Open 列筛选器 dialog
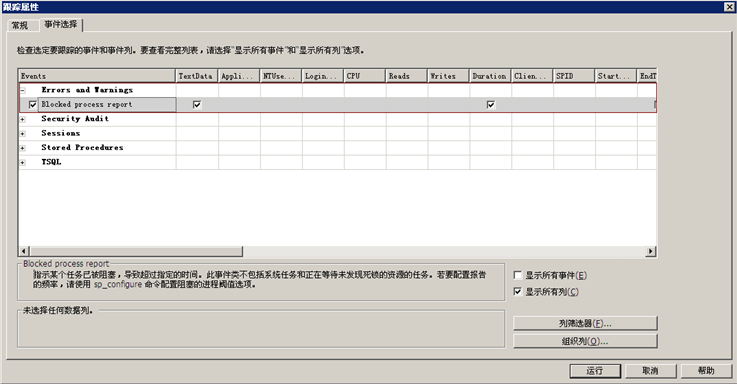The image size is (737, 385). 585,323
